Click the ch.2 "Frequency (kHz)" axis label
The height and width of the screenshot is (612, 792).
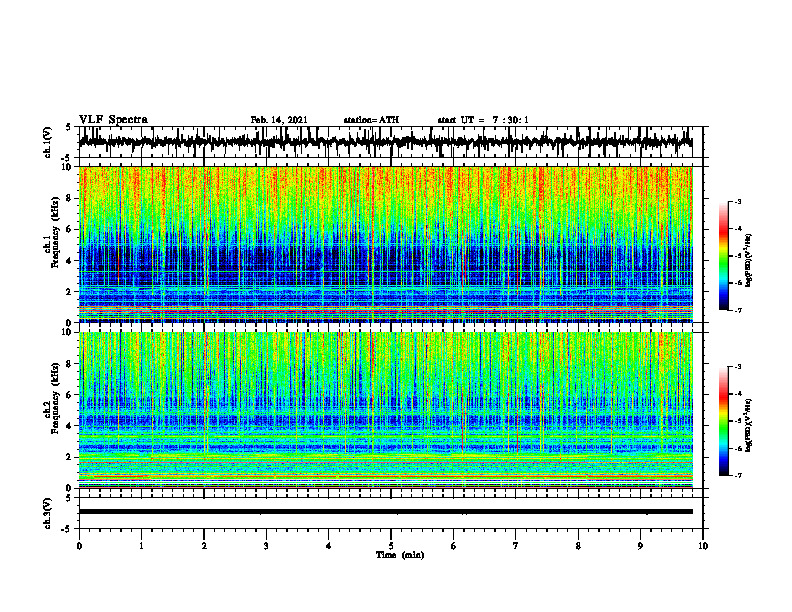(x=56, y=398)
